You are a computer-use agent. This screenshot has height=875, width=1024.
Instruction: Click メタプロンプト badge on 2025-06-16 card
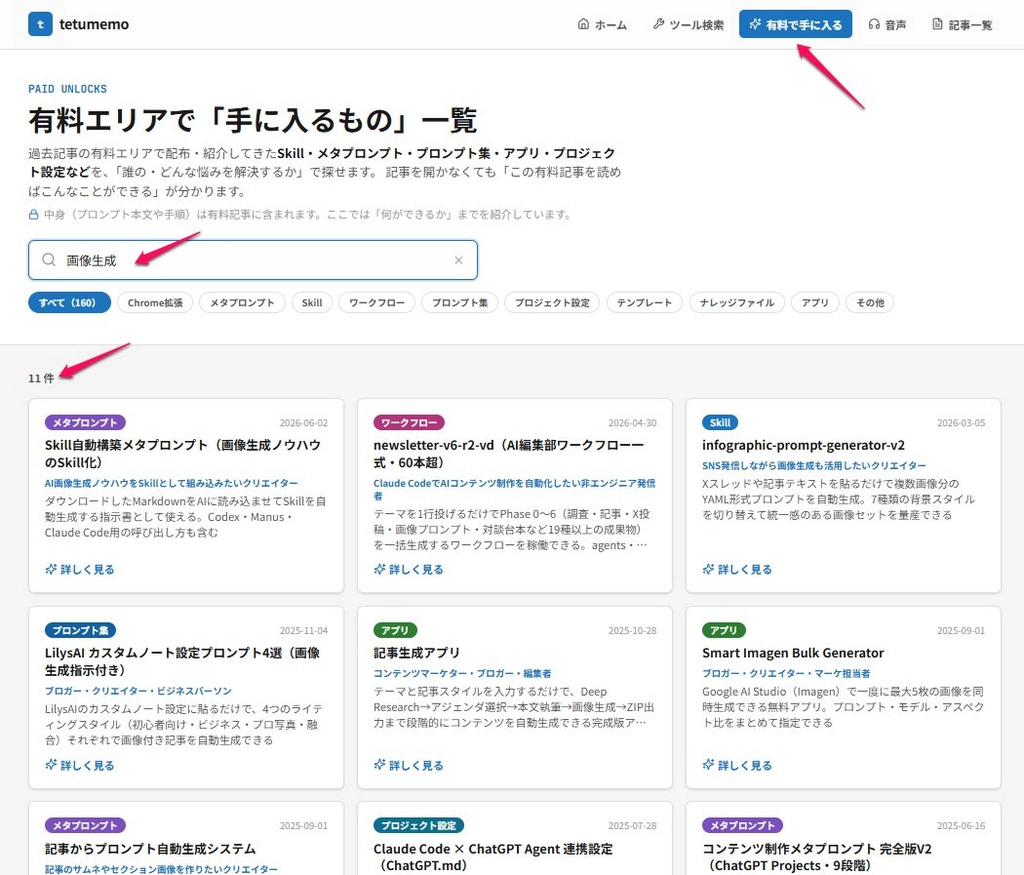[x=742, y=825]
